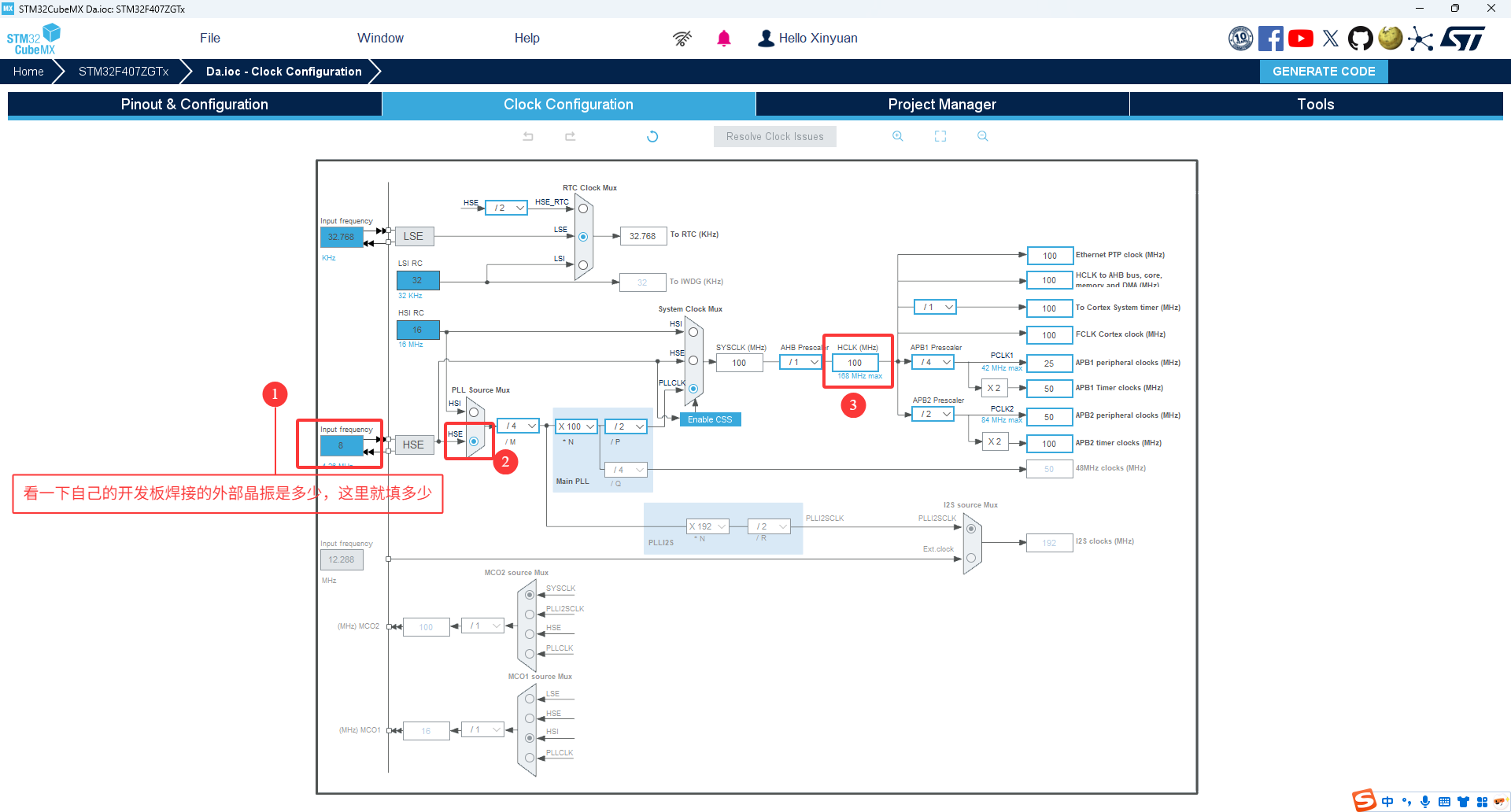This screenshot has height=812, width=1511.
Task: Click Da.ioc - Clock Configuration breadcrumb
Action: click(284, 72)
